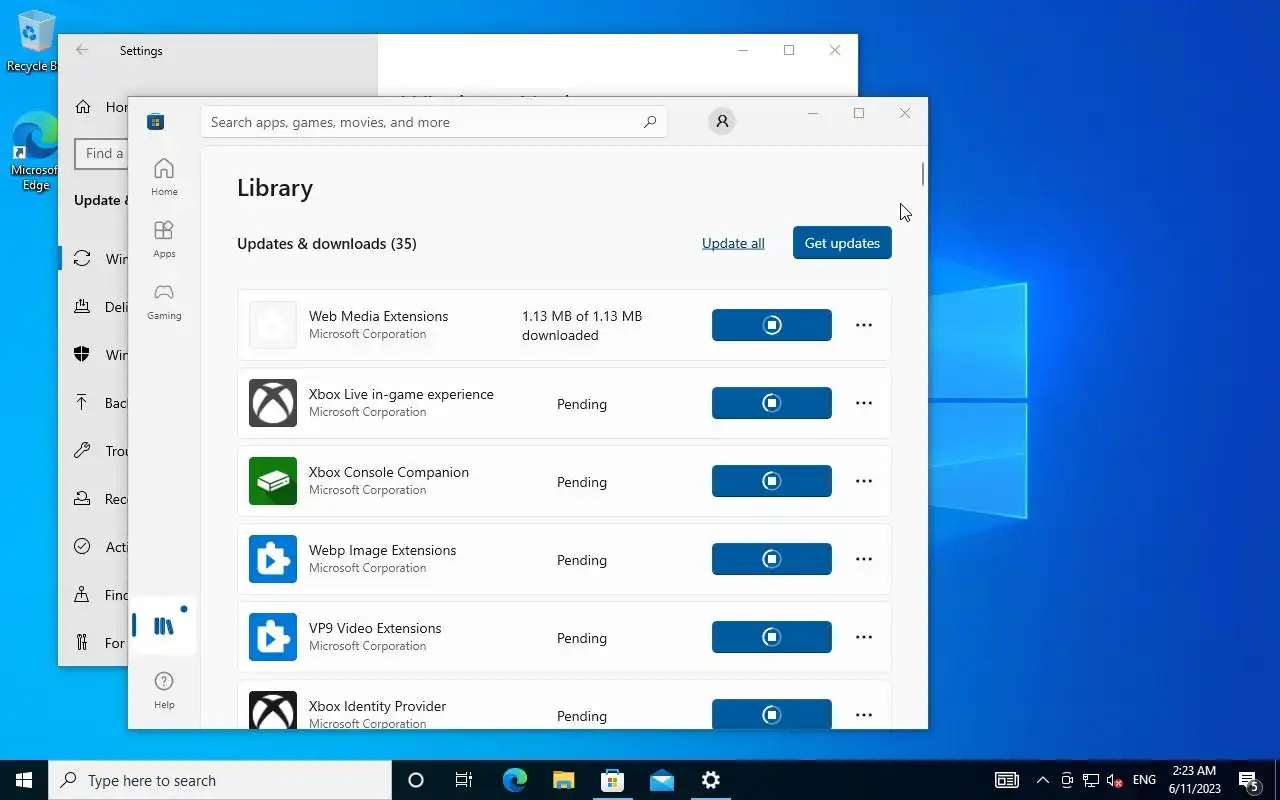Open more options for VP9 Video Extensions
This screenshot has height=800, width=1280.
(864, 637)
